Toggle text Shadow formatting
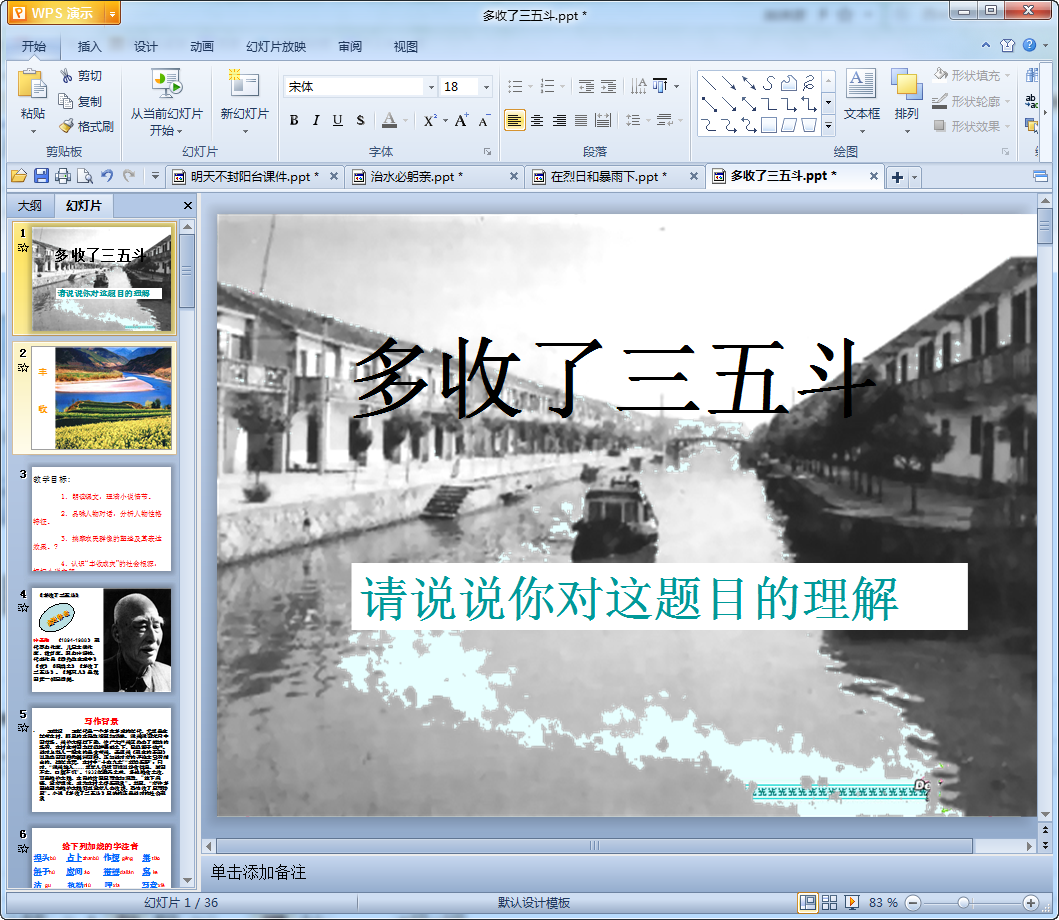This screenshot has width=1059, height=920. pyautogui.click(x=360, y=120)
